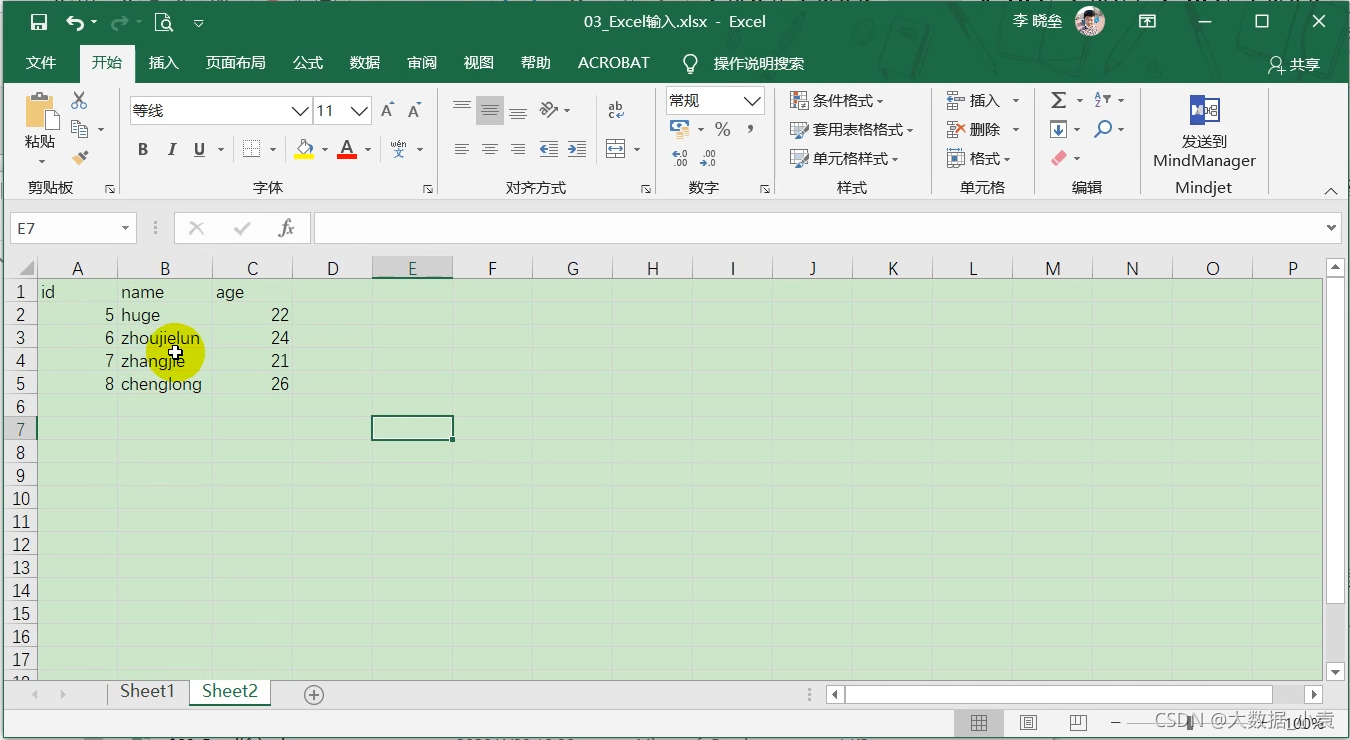Click the Insert Function fx icon
This screenshot has height=740, width=1350.
click(x=286, y=228)
